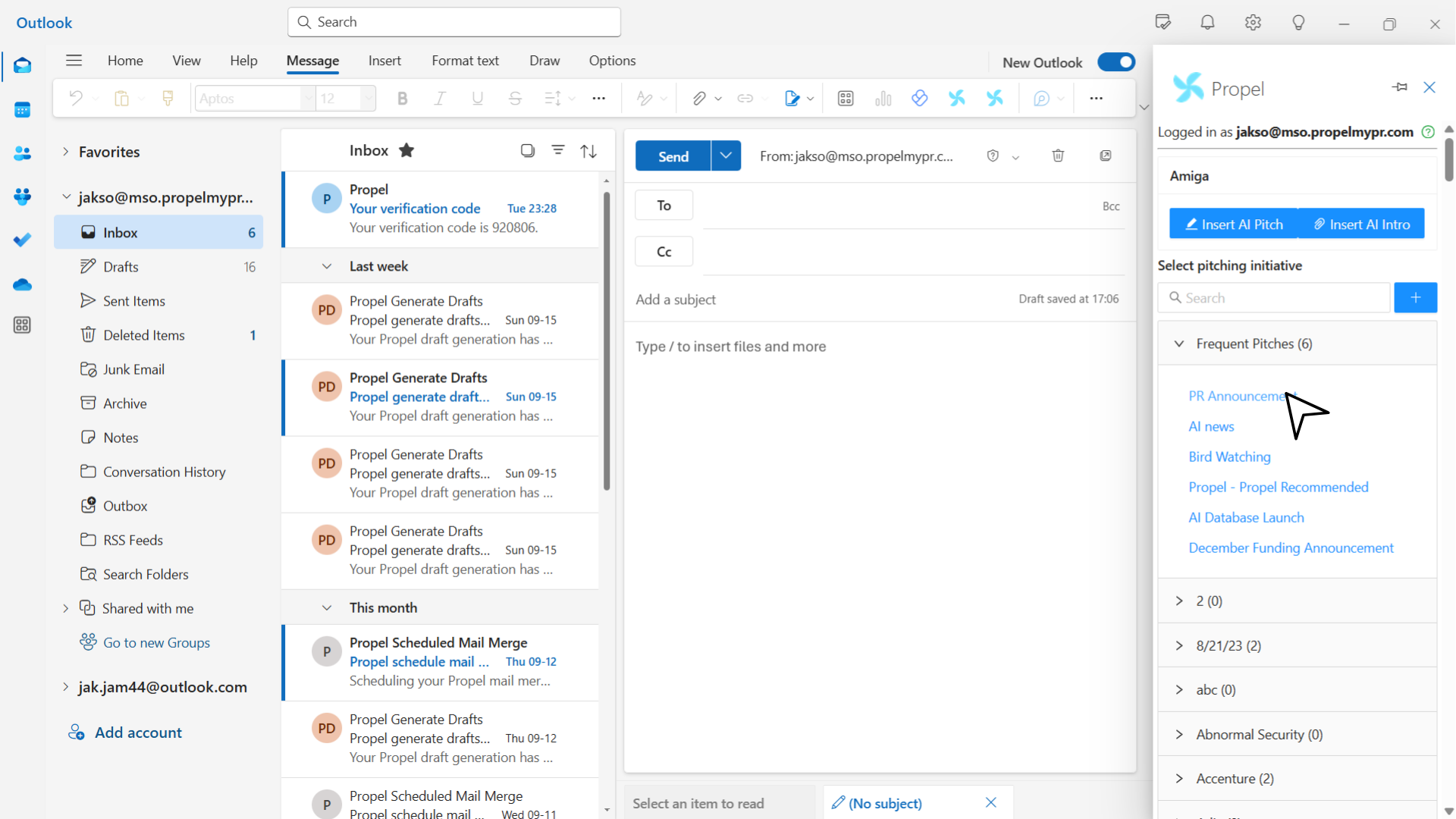Open the font name Aptos dropdown
Screen dimensions: 1456x819
point(307,98)
